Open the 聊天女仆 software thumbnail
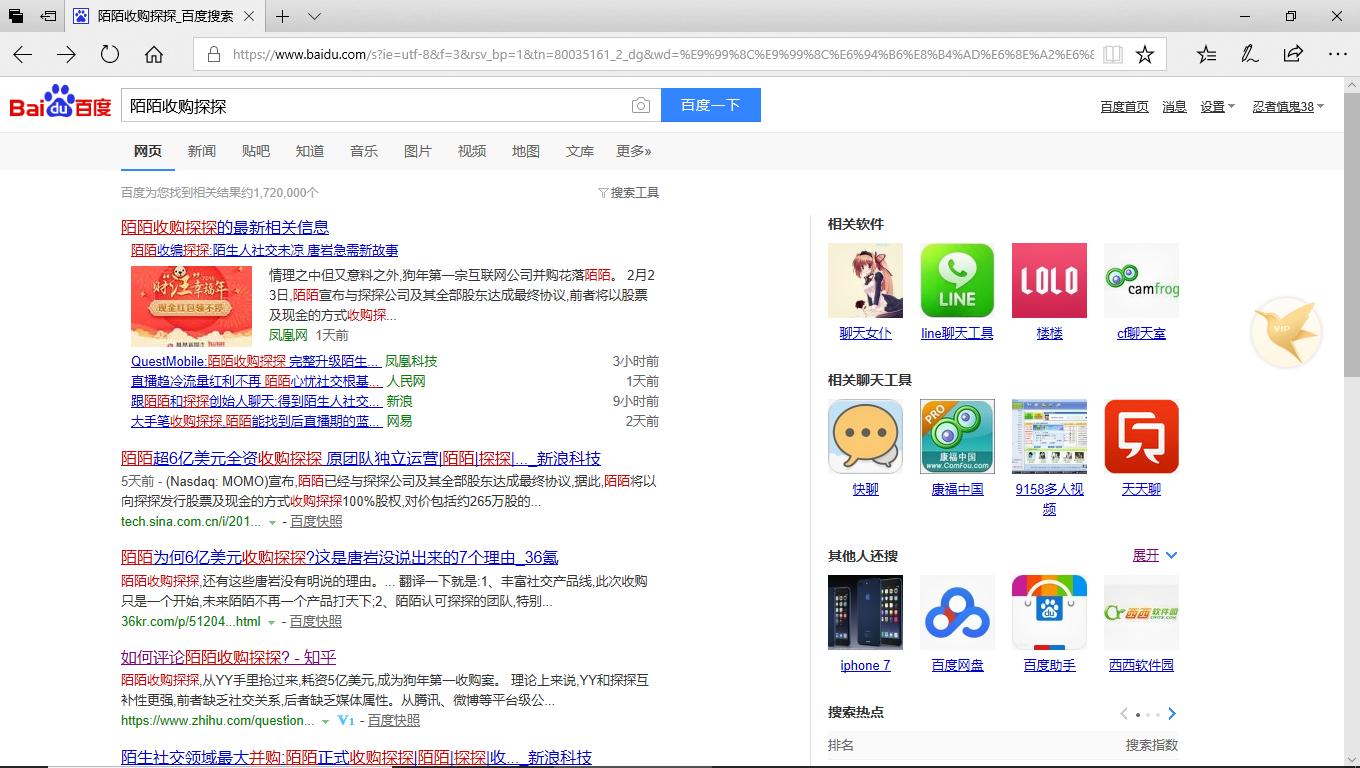Viewport: 1360px width, 768px height. point(865,280)
